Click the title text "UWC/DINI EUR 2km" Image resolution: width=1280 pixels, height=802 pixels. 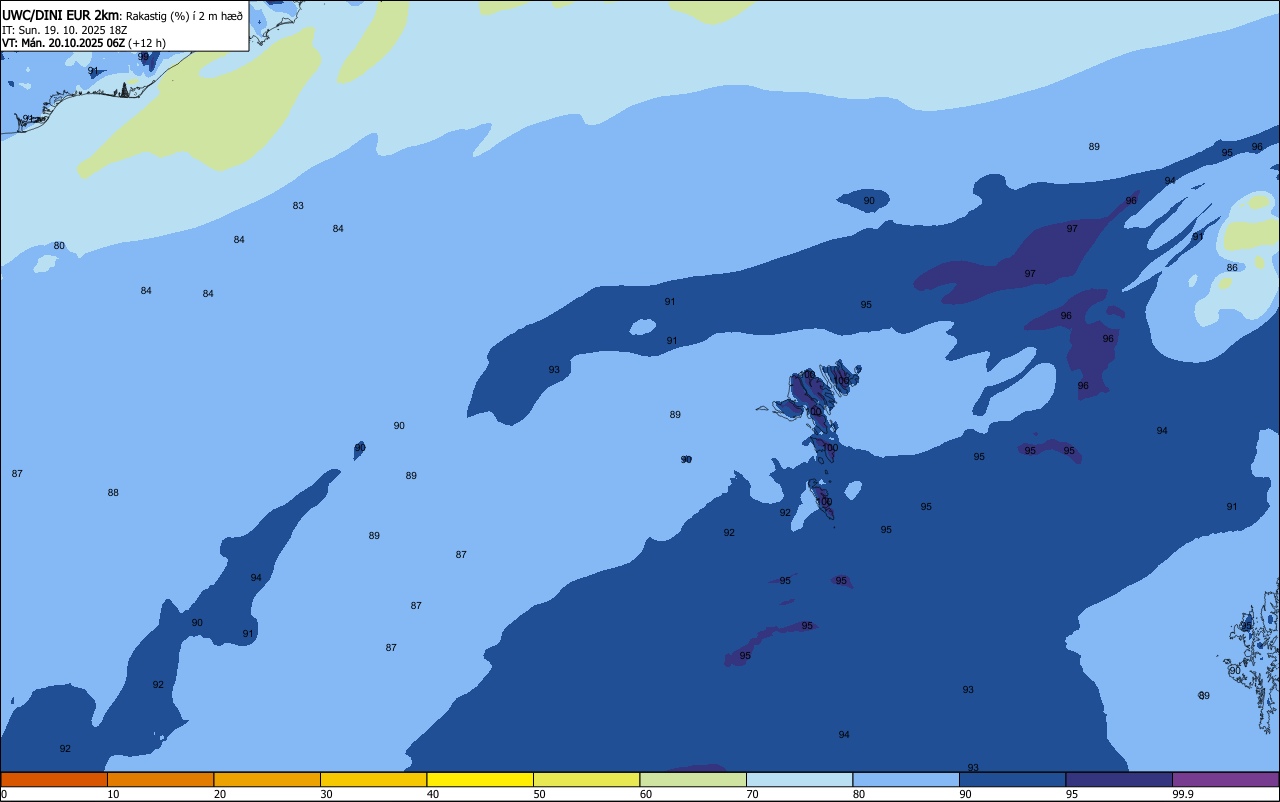point(60,15)
